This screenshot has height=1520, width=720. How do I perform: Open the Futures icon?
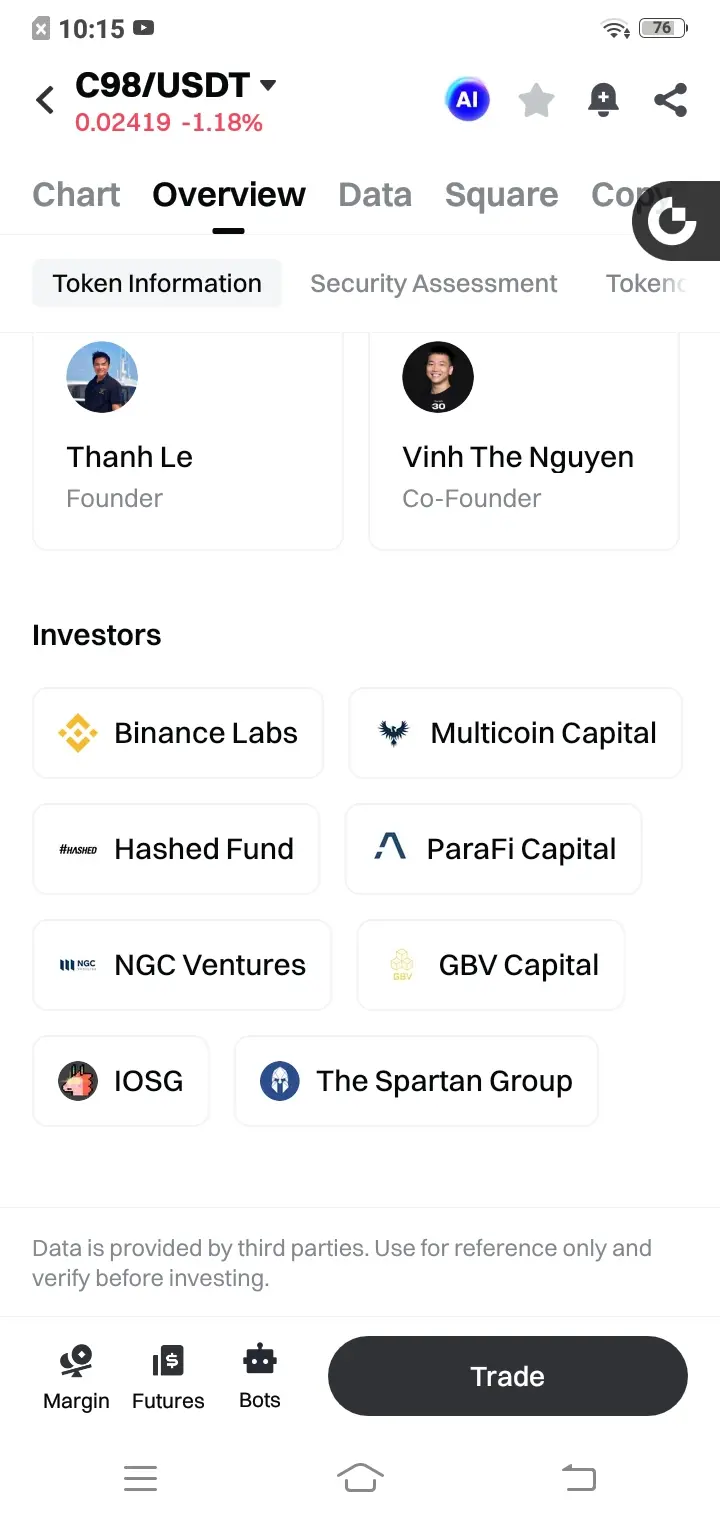pyautogui.click(x=168, y=1376)
